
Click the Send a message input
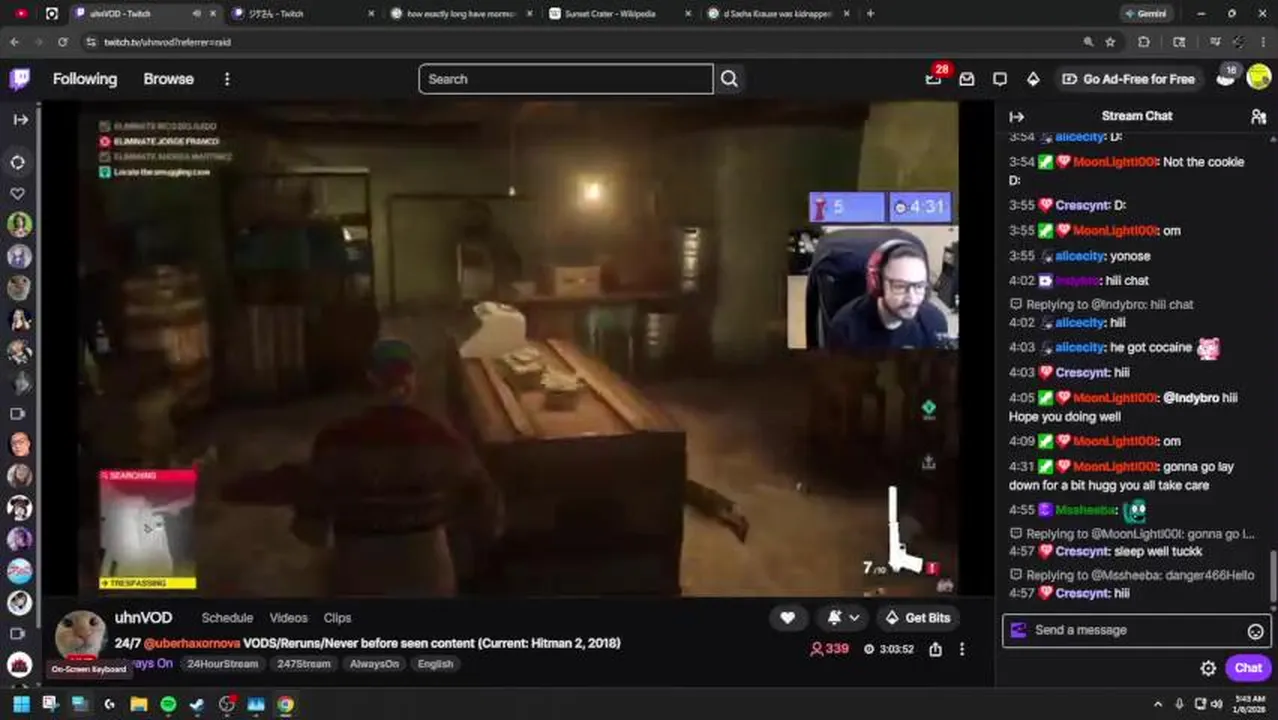1137,630
